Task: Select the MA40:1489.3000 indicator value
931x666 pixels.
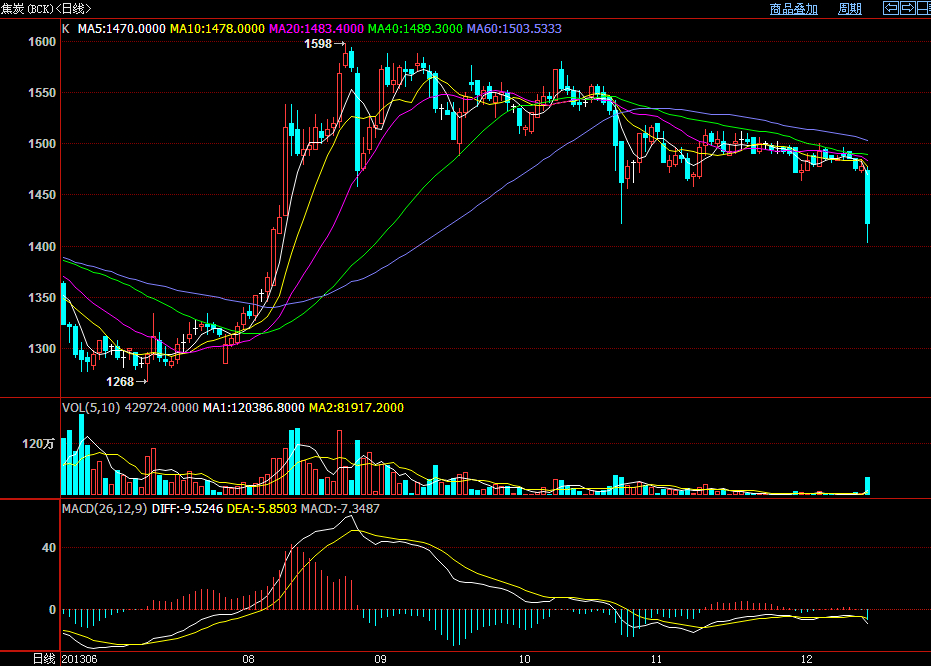Action: [x=415, y=28]
